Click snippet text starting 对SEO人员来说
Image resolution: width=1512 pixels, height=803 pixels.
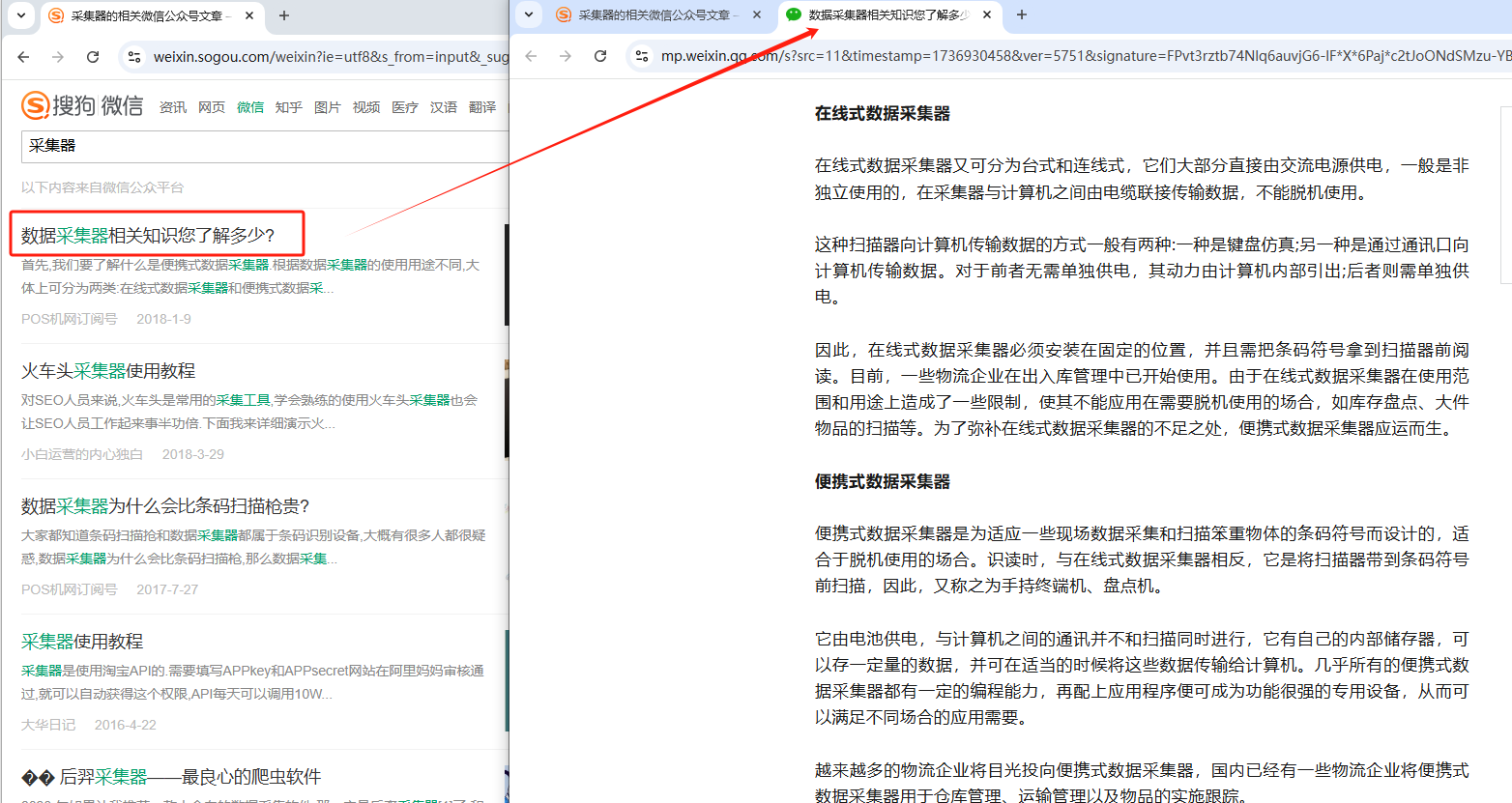249,412
